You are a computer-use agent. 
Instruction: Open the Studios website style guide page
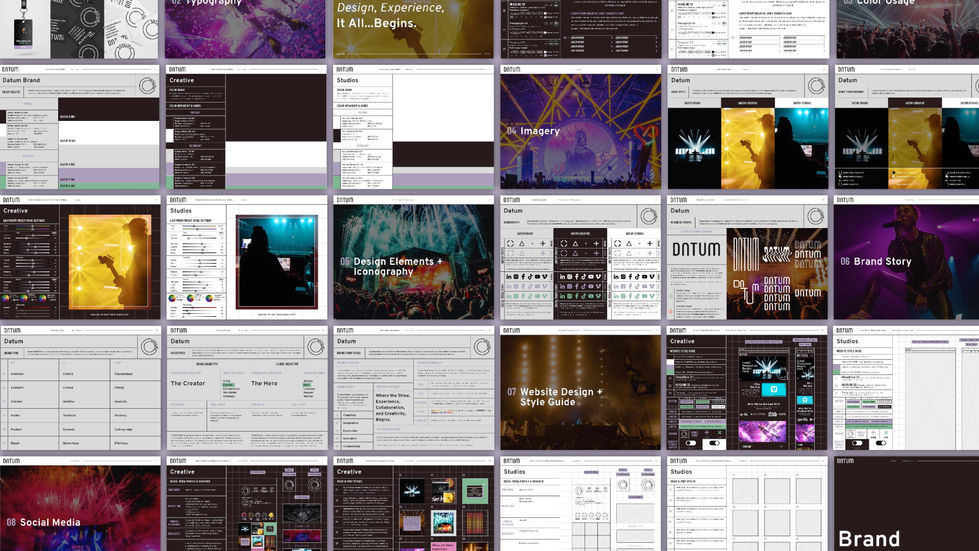click(x=907, y=388)
